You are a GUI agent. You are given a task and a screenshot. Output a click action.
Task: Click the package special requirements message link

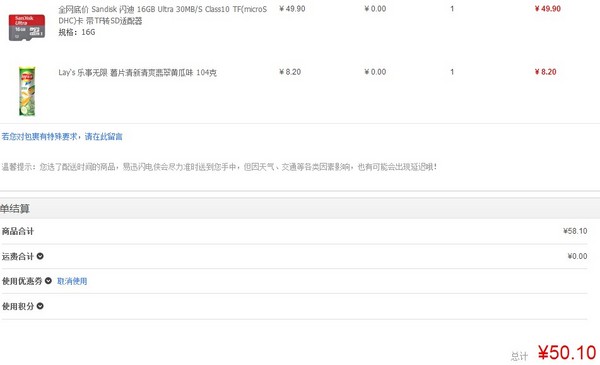(62, 137)
